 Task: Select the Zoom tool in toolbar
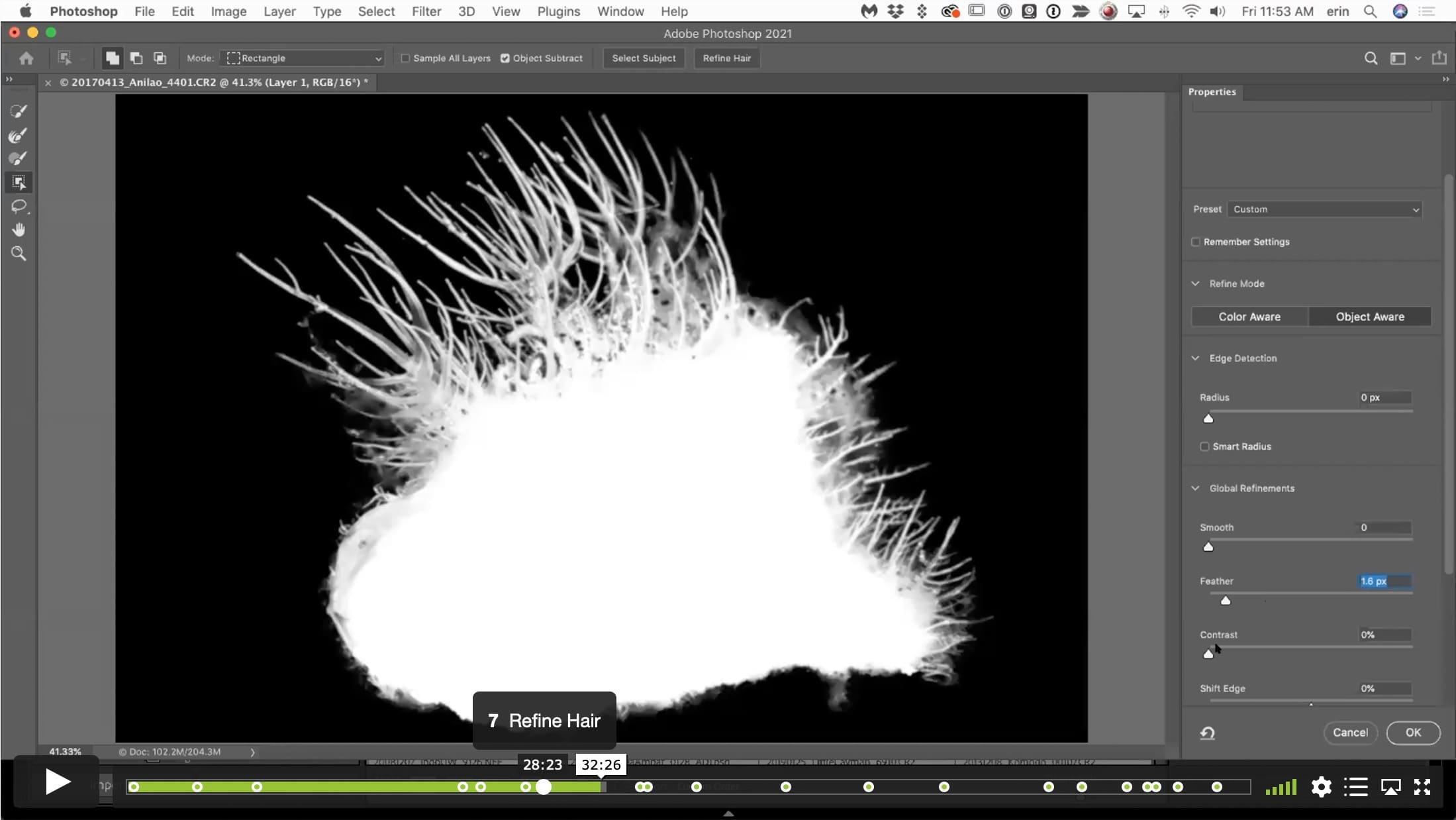pyautogui.click(x=19, y=253)
